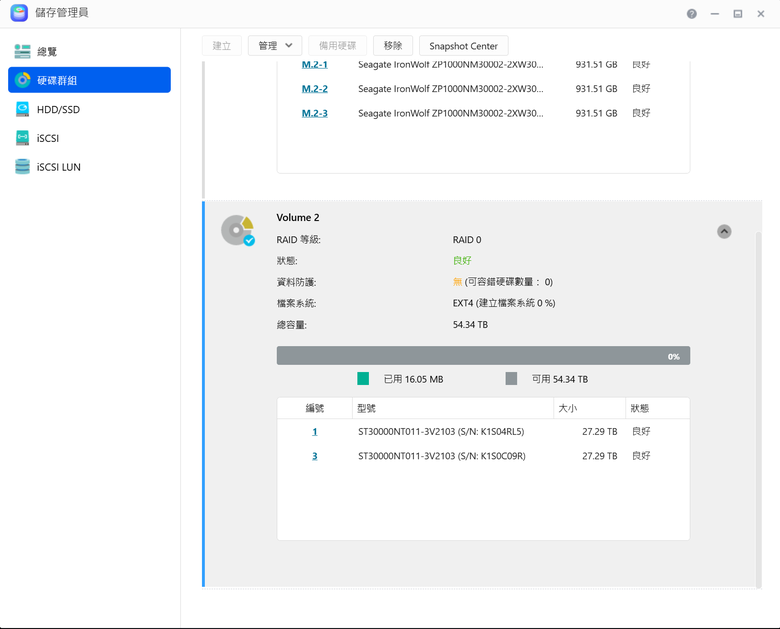Open Snapshot Center
This screenshot has width=780, height=629.
(464, 46)
